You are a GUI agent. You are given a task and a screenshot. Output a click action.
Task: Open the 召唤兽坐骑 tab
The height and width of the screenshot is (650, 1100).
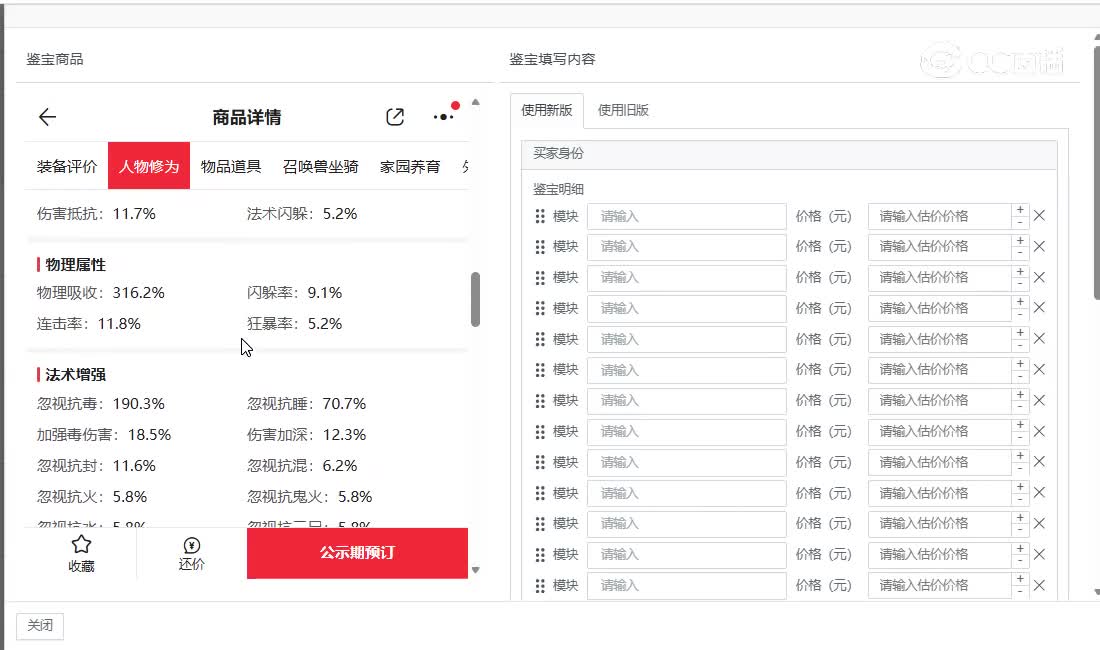(321, 166)
